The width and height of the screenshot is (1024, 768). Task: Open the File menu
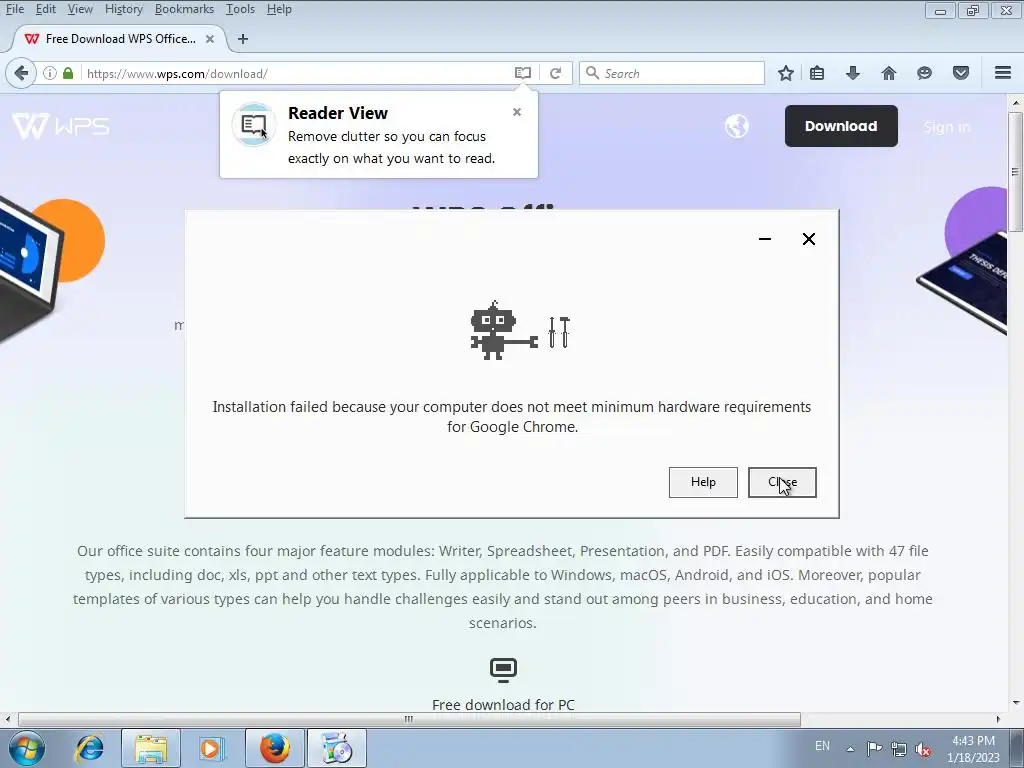pos(14,9)
